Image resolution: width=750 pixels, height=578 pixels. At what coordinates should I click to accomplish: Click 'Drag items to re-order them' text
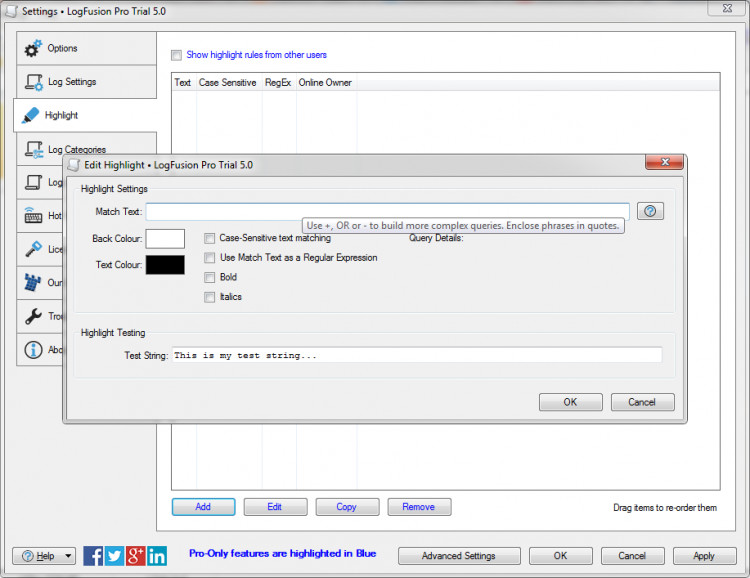point(665,508)
